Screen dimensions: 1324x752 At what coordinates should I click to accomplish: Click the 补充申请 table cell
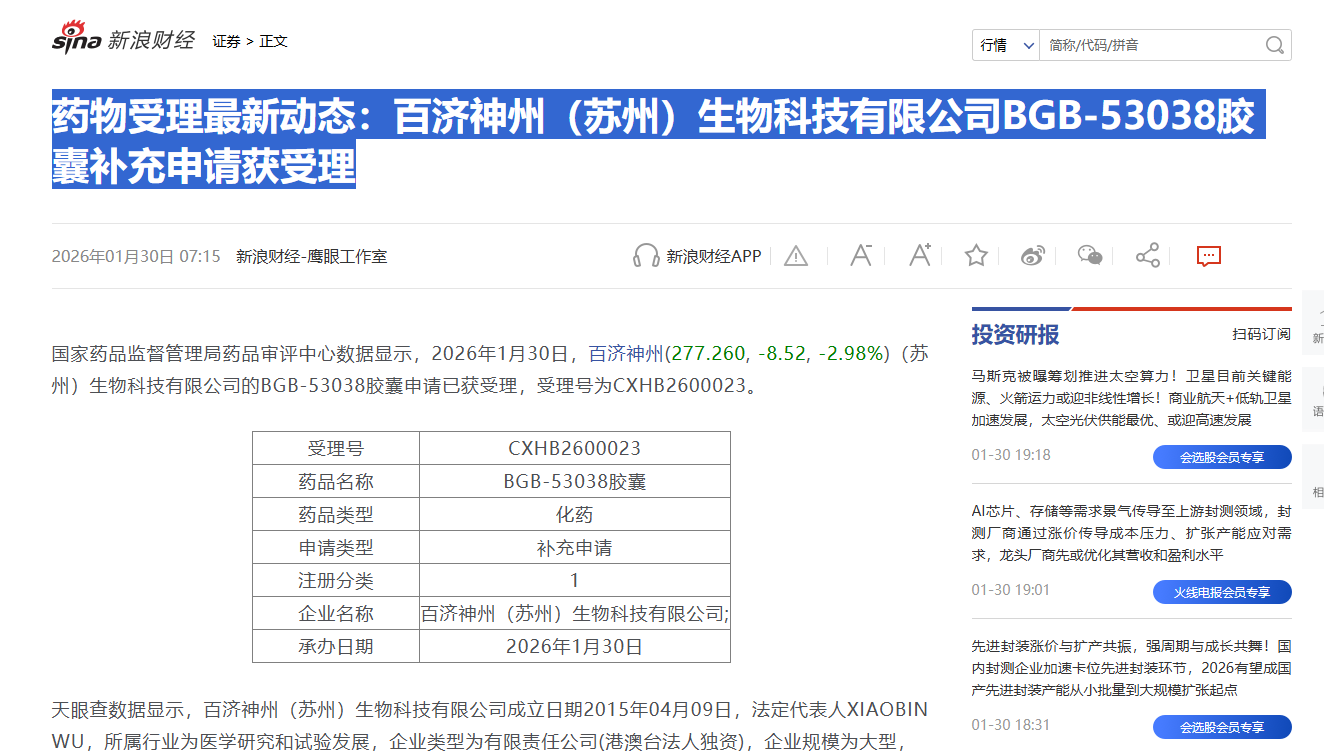pos(575,547)
